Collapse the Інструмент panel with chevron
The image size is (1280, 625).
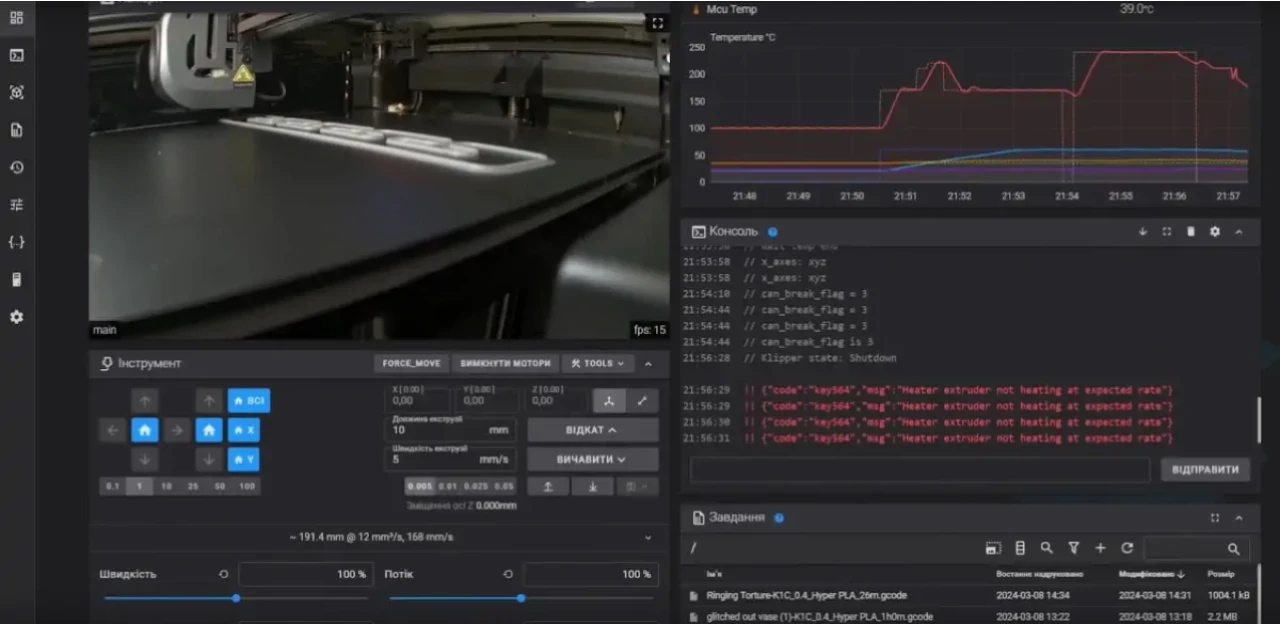coord(648,364)
